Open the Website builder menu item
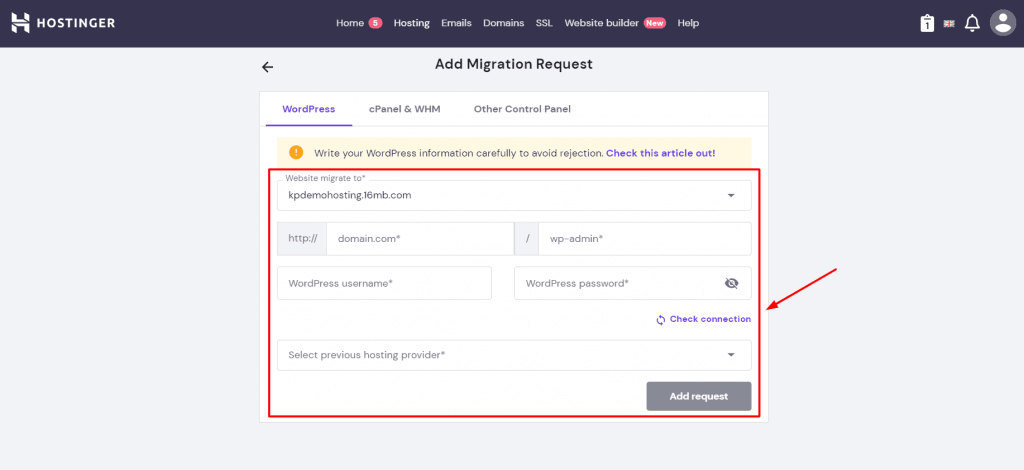Screen dimensions: 1024x470 click(x=601, y=23)
